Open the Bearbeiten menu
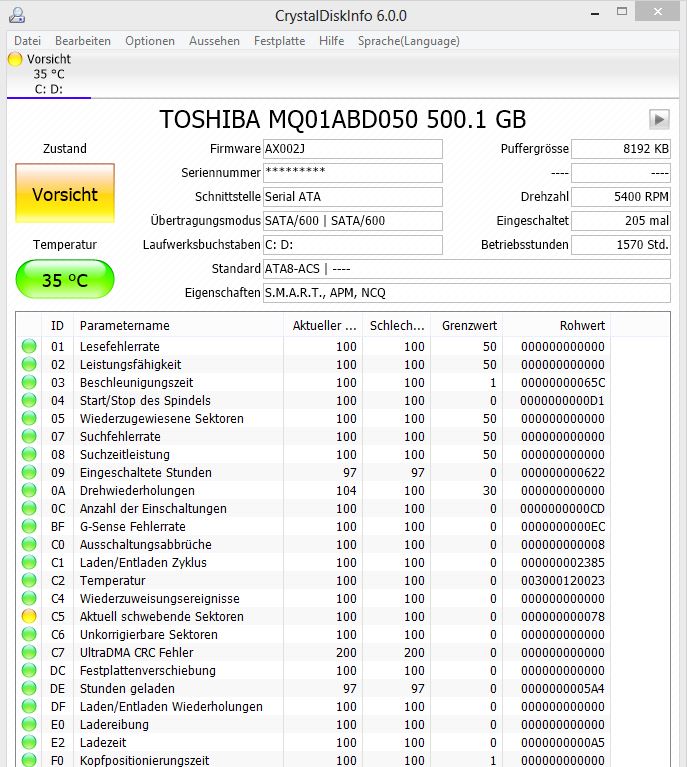 [x=83, y=41]
